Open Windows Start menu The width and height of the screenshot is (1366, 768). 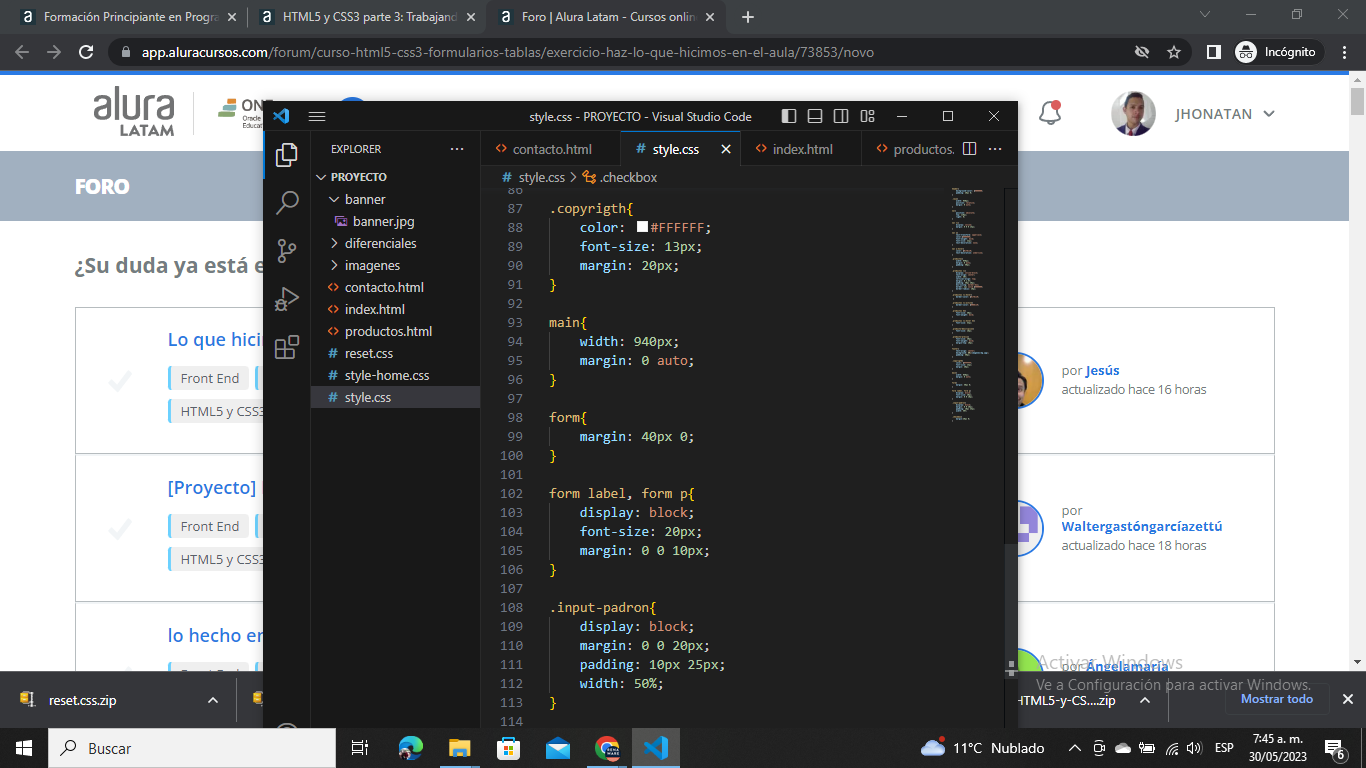tap(24, 748)
